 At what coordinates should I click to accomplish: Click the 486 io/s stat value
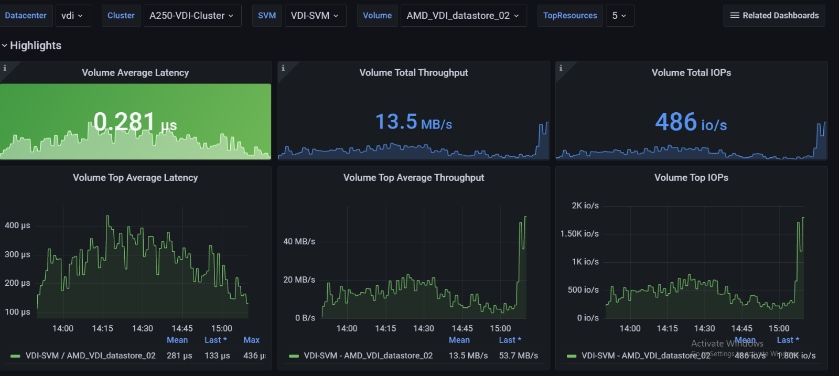pyautogui.click(x=691, y=122)
